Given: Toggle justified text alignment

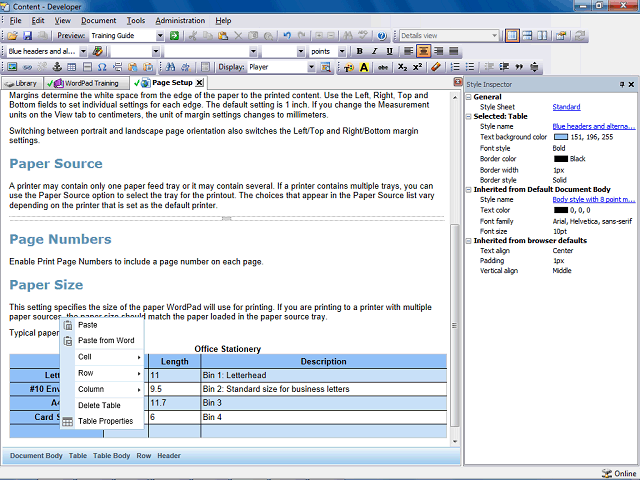Looking at the screenshot, I should pyautogui.click(x=453, y=51).
